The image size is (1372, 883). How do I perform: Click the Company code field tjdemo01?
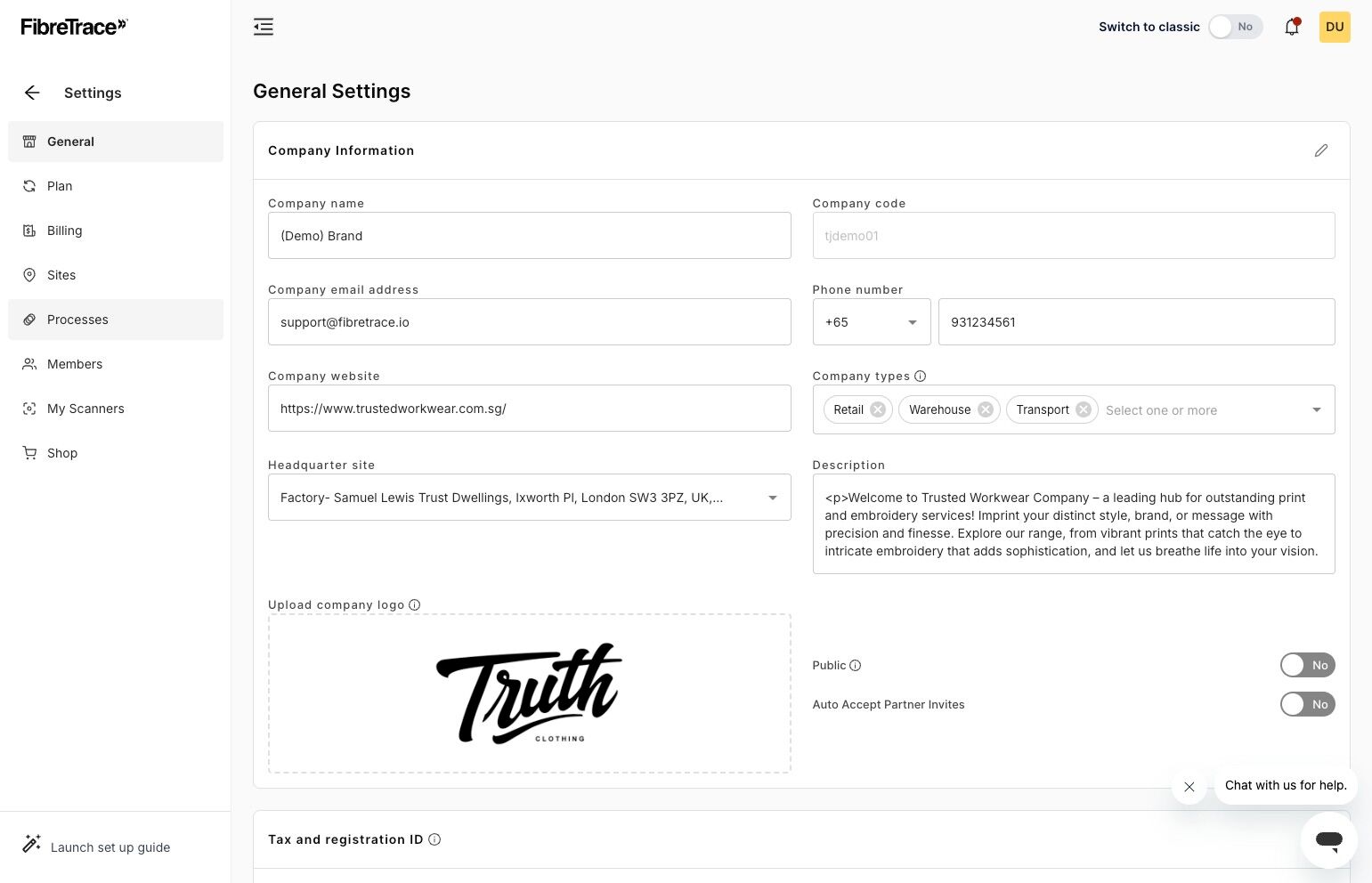[1074, 236]
